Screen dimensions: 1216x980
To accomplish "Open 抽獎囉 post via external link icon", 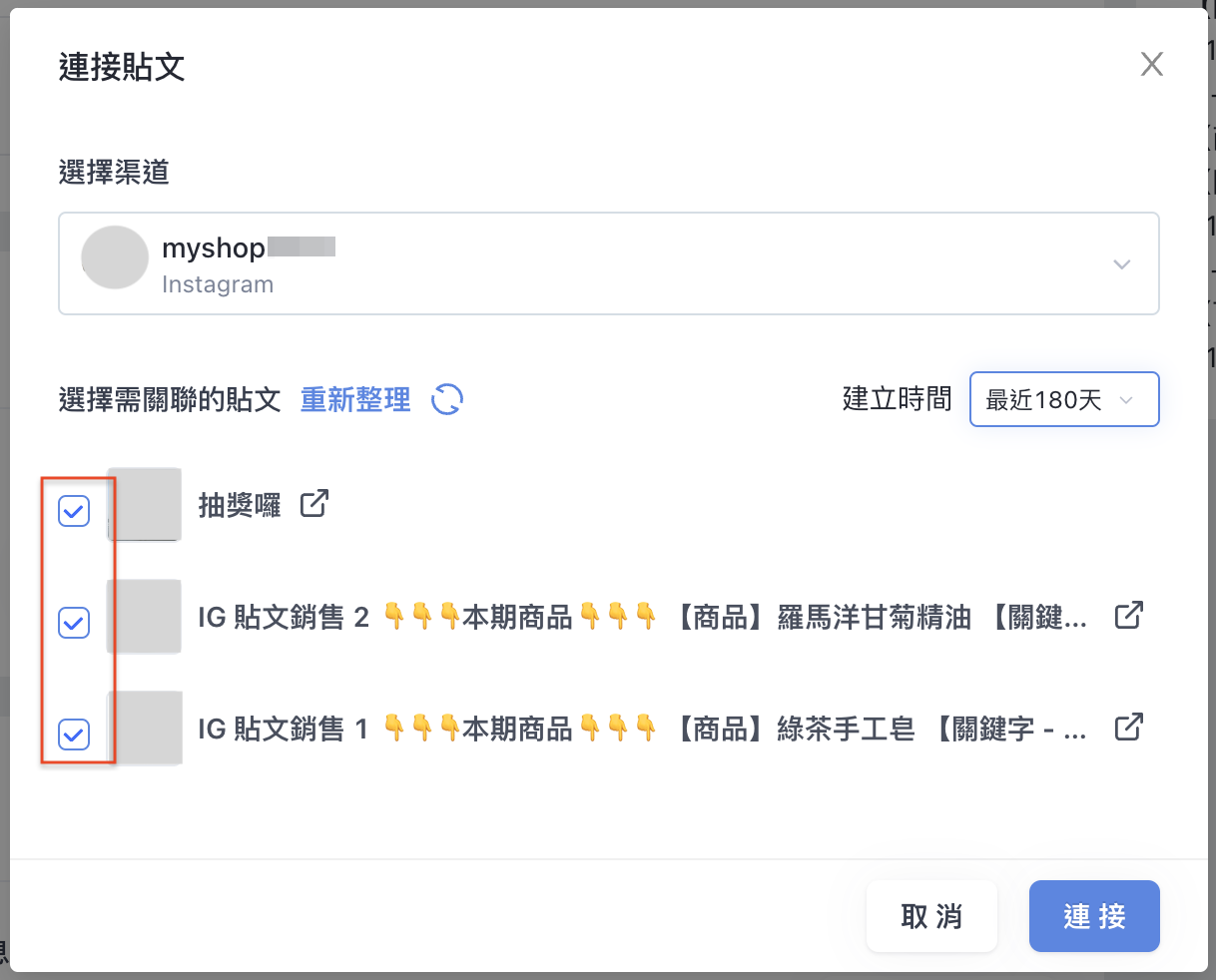I will [x=314, y=504].
